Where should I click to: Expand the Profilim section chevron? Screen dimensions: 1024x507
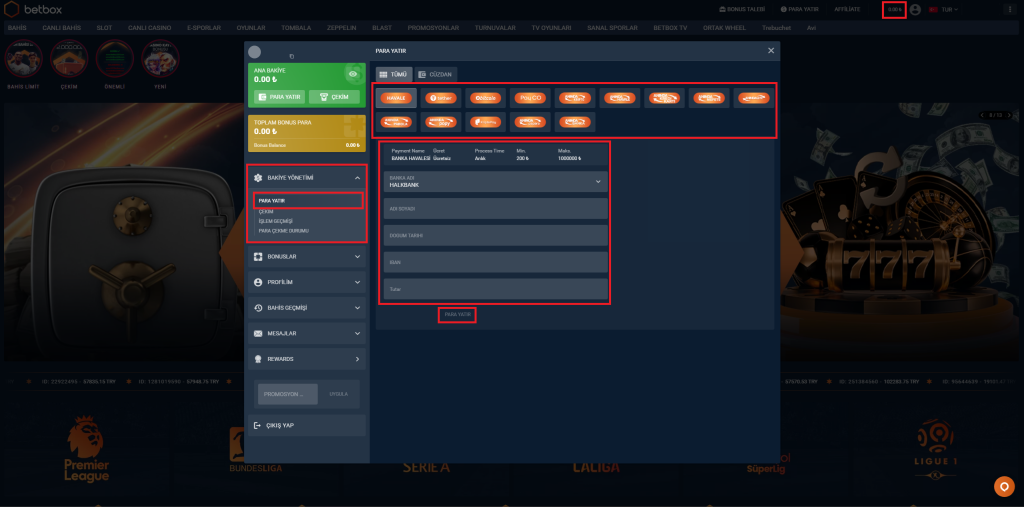point(357,282)
